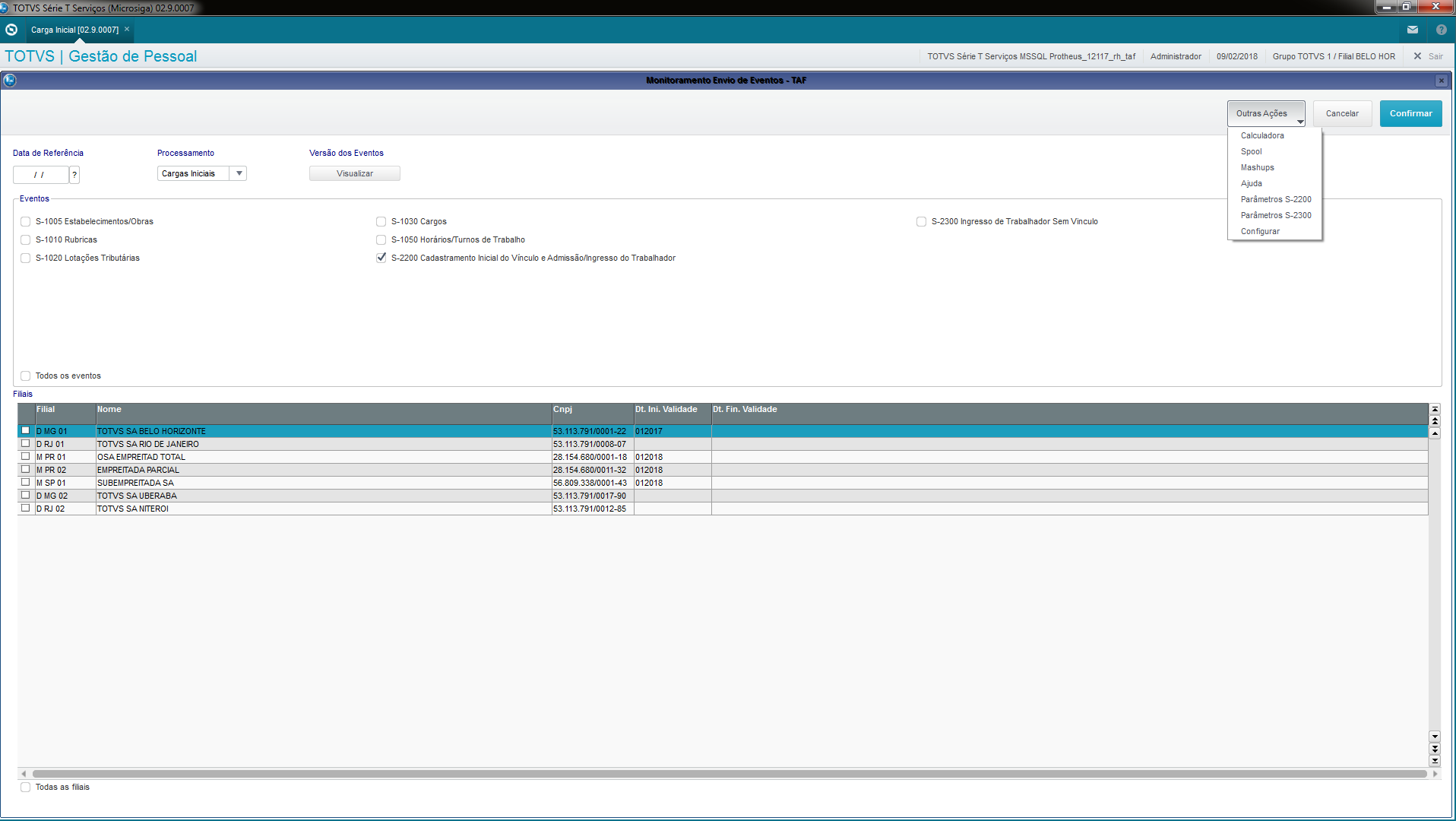1456x821 pixels.
Task: Enable the S-1010 Rubricas checkbox
Action: point(26,240)
